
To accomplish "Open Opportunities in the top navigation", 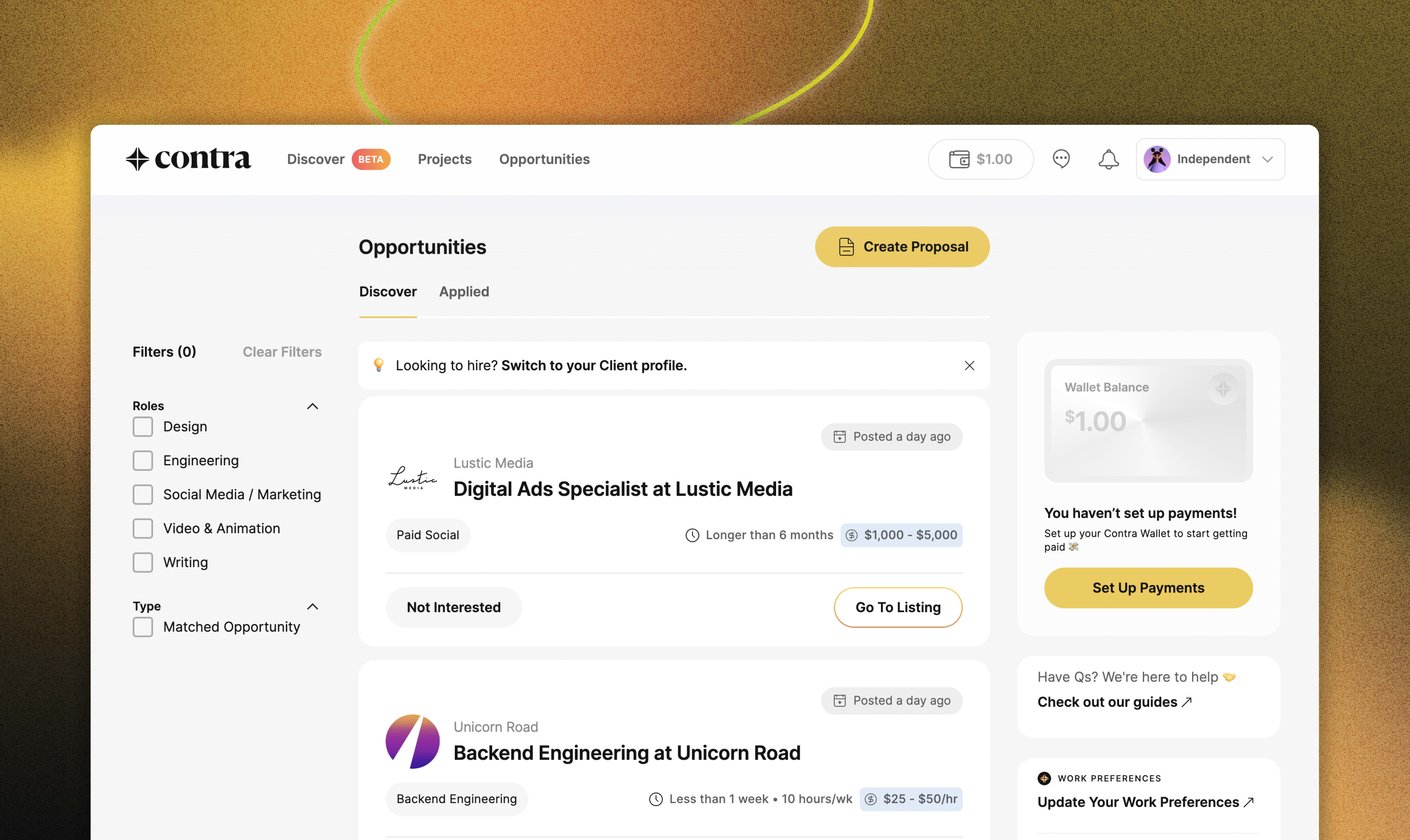I will click(x=544, y=159).
